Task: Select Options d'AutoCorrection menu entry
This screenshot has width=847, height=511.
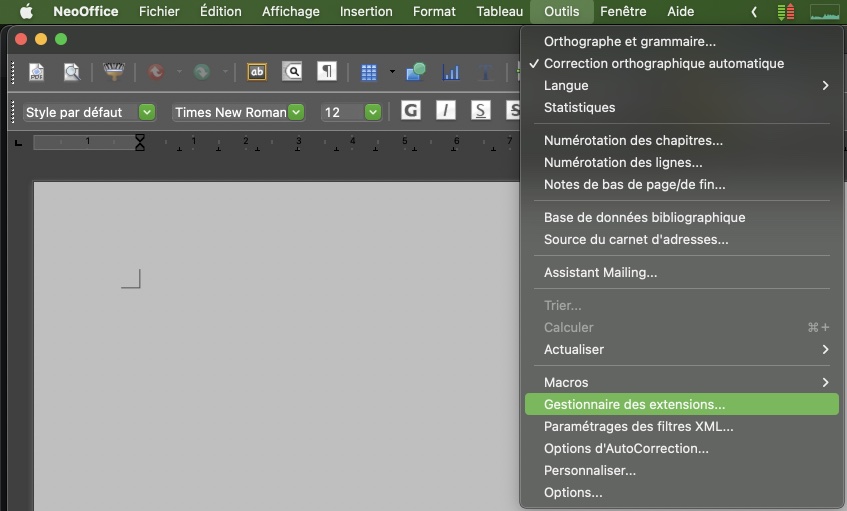Action: coord(626,448)
